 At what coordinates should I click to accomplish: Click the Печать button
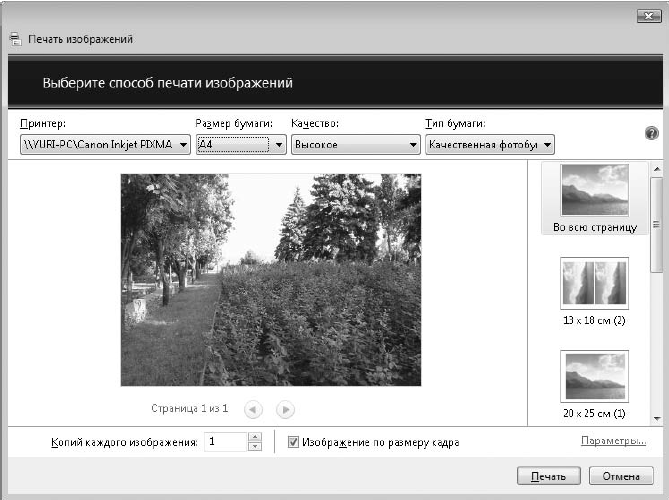(549, 476)
